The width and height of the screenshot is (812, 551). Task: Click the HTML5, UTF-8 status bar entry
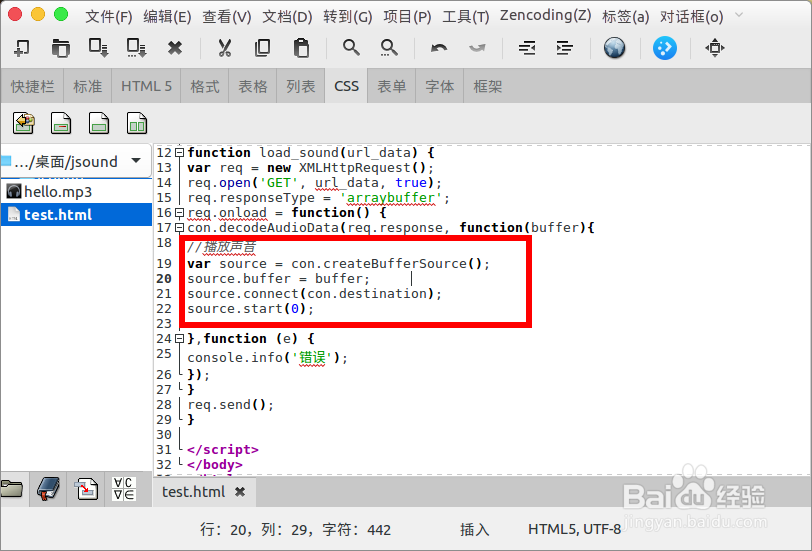[x=574, y=529]
